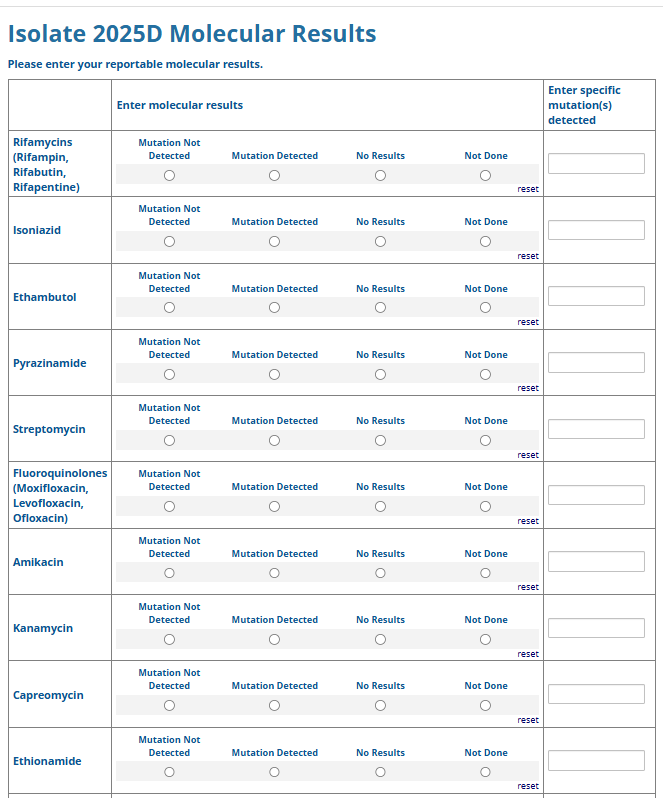
Task: Select Mutation Detected for Streptomycin
Action: pyautogui.click(x=274, y=440)
